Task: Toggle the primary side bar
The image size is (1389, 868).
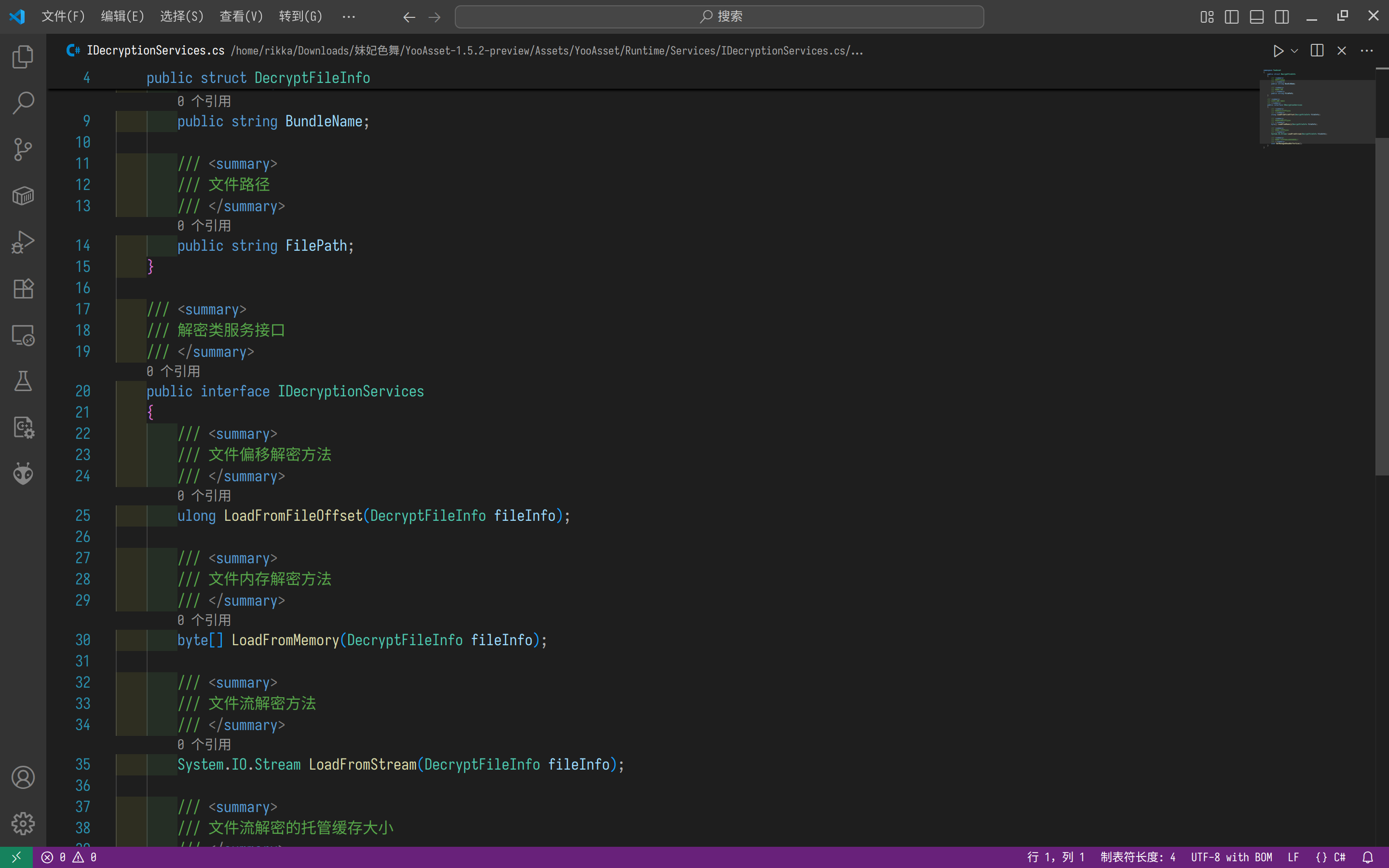Action: pos(1231,17)
